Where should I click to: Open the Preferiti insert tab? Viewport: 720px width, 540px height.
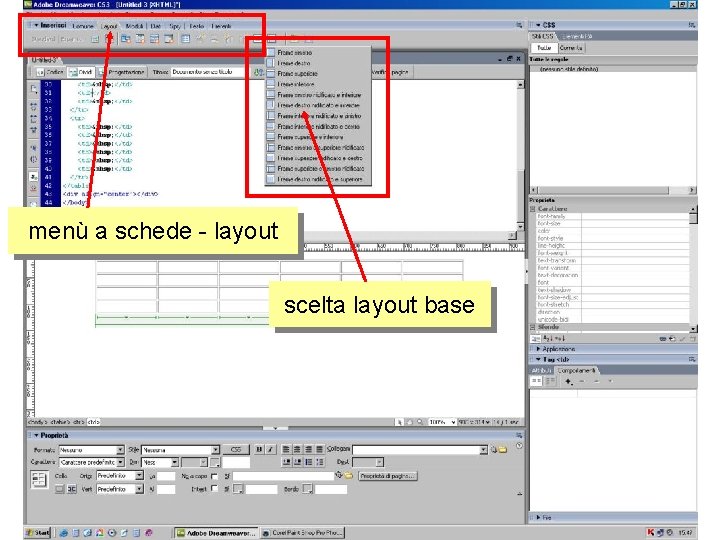click(x=221, y=26)
